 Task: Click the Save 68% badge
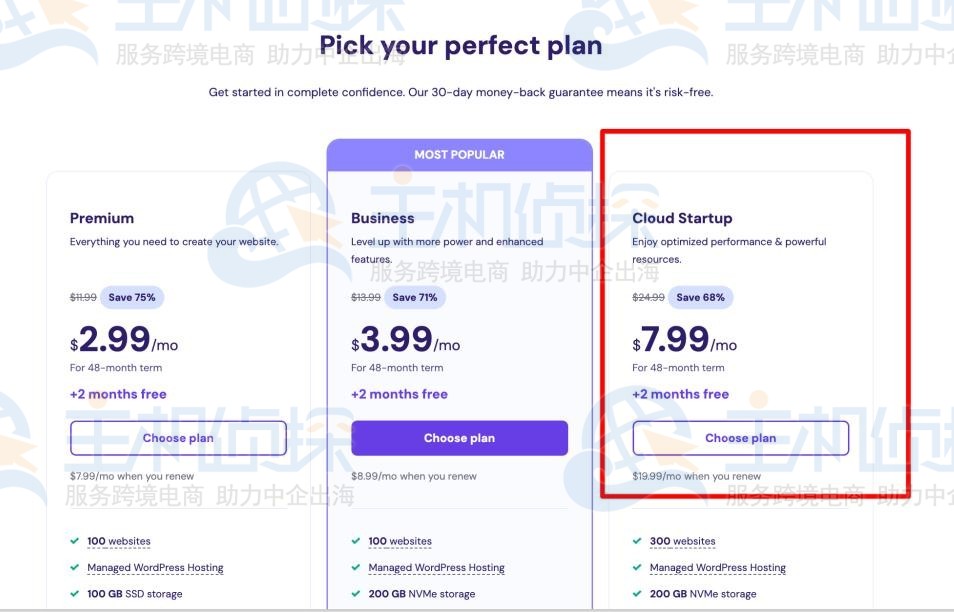tap(700, 297)
